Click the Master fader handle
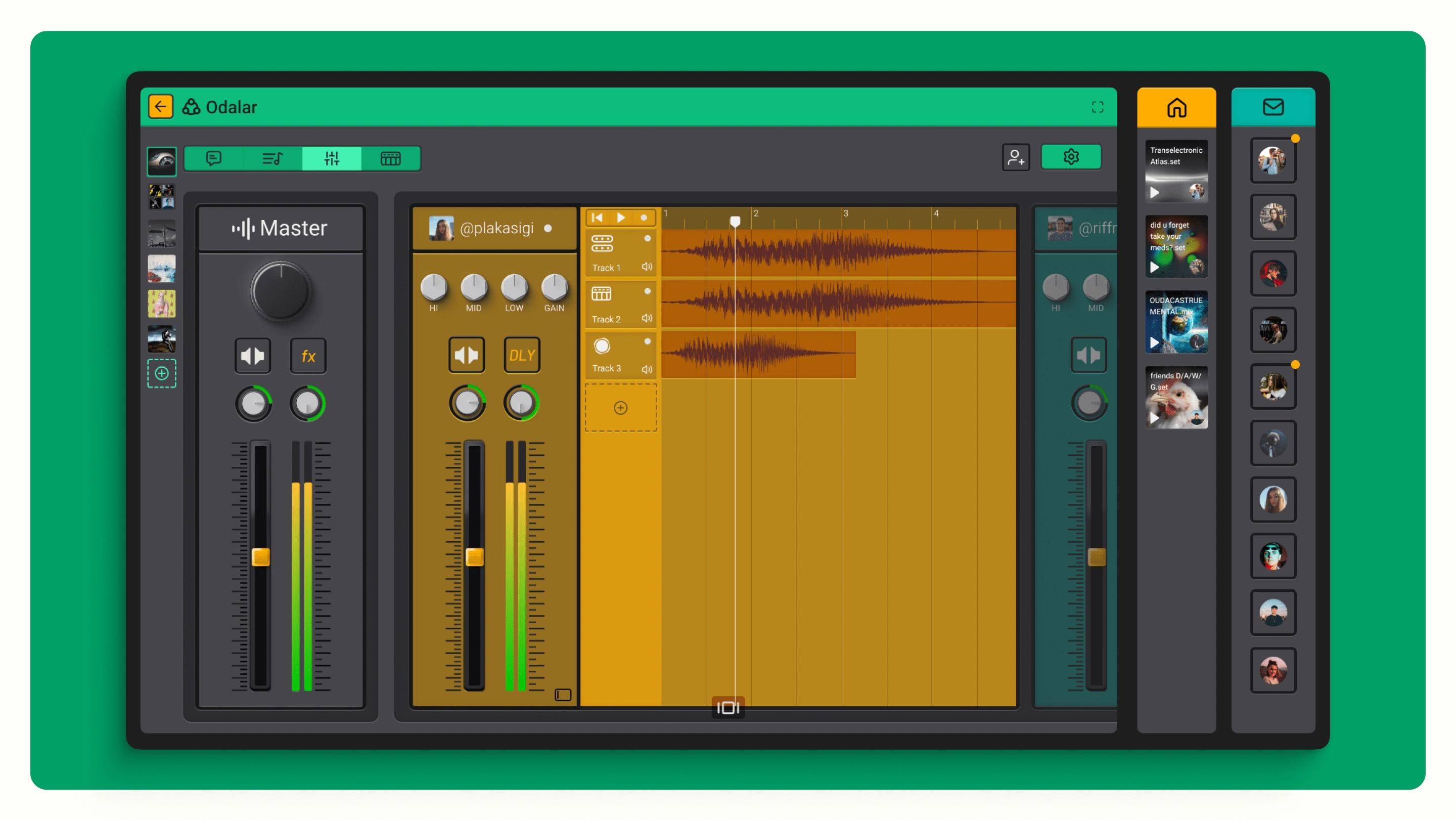Image resolution: width=1456 pixels, height=820 pixels. 260,557
